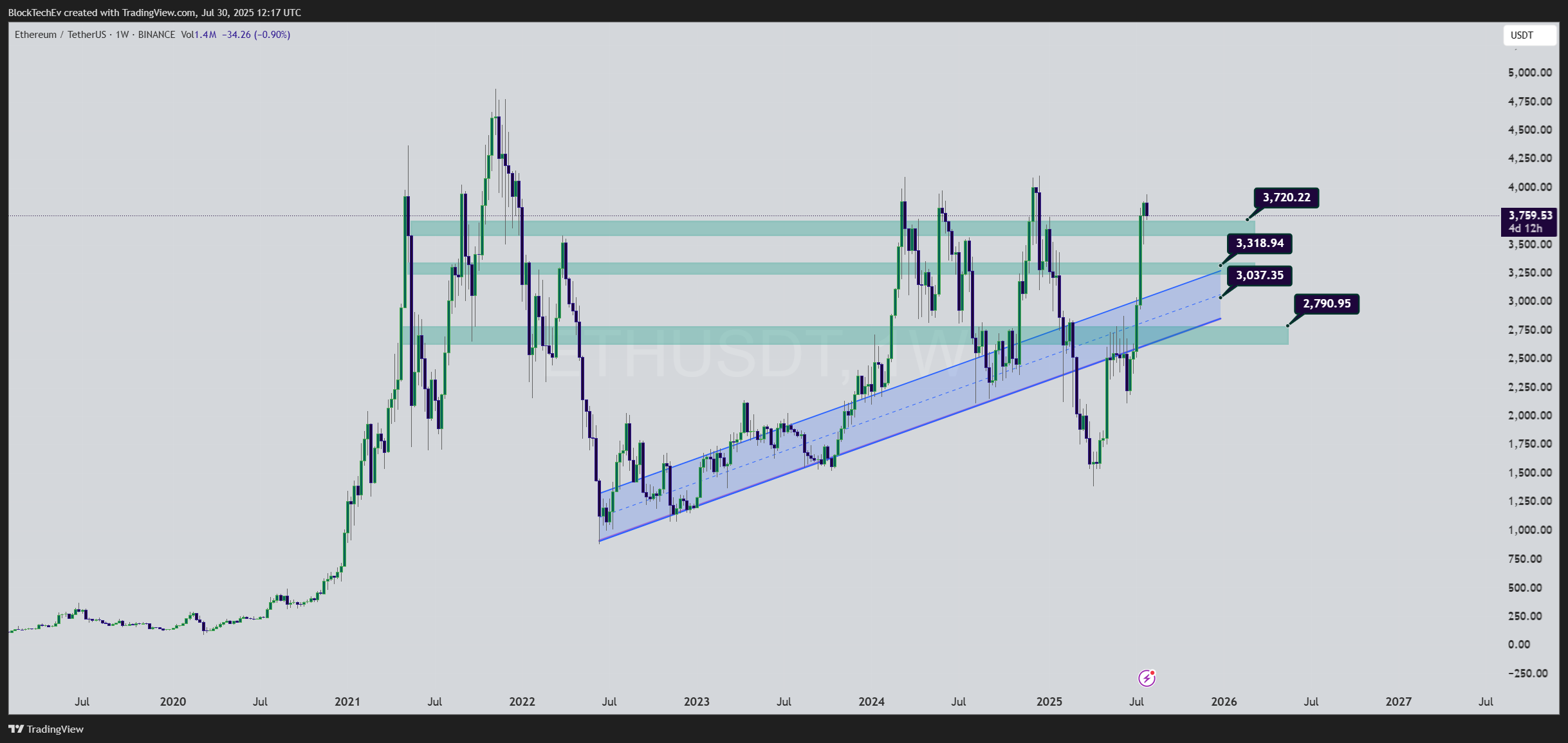Click the Ethereum / TetherUS symbol title
Screen dimensions: 1568x743
click(x=60, y=35)
